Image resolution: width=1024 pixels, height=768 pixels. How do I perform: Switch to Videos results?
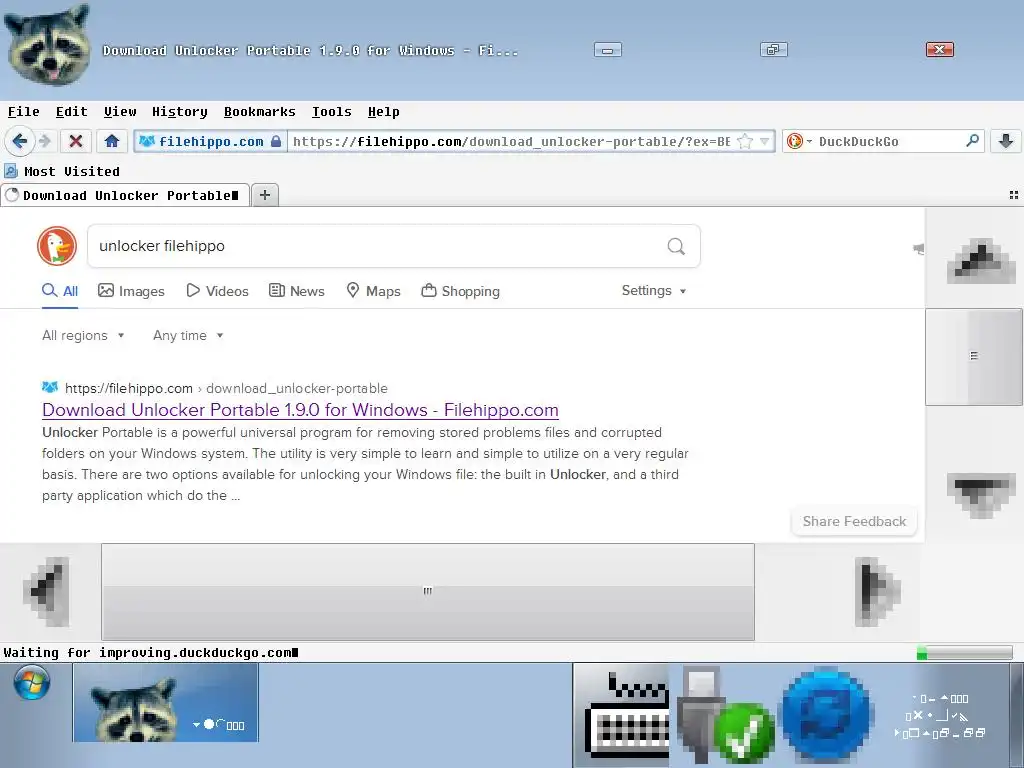pyautogui.click(x=217, y=291)
